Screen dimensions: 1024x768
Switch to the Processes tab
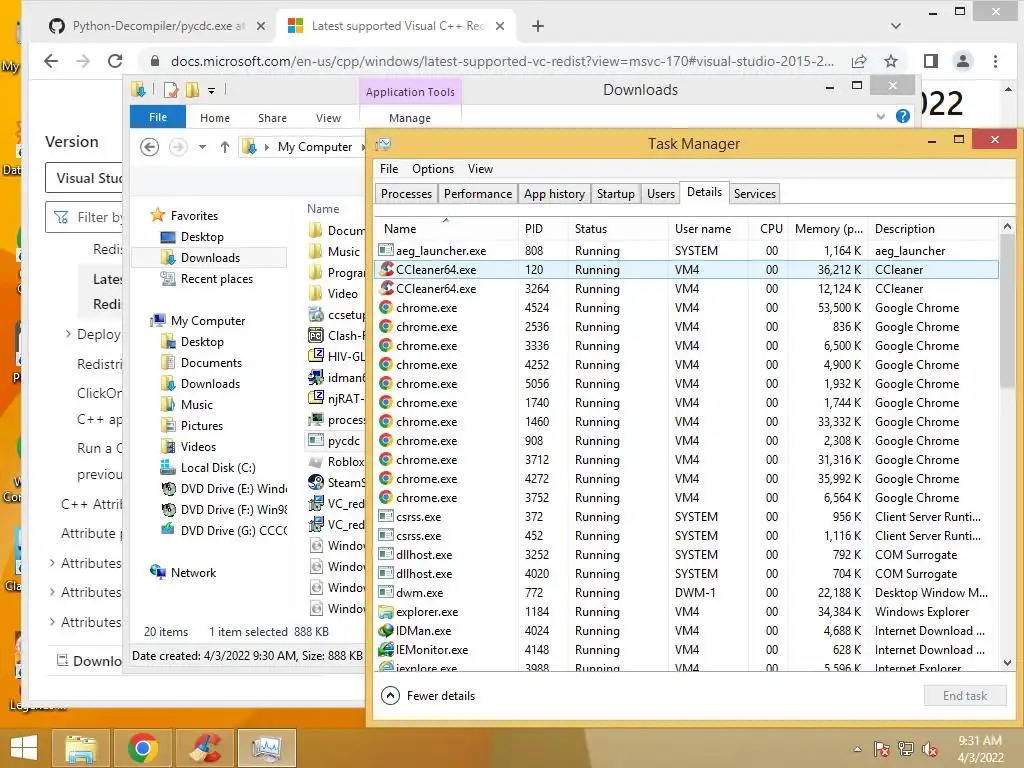[x=406, y=194]
